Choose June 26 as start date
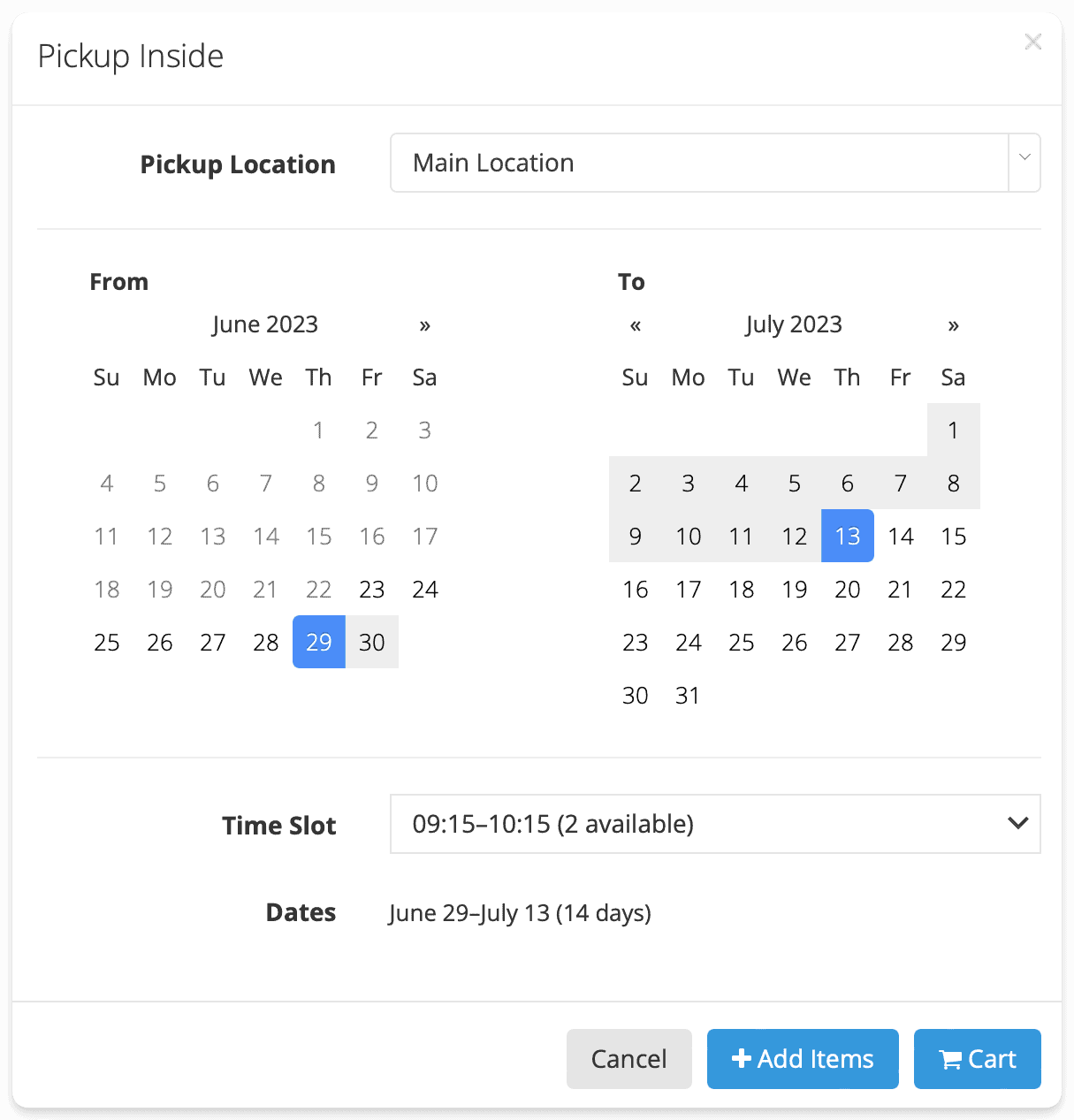Screen dimensions: 1074x1120 pos(160,642)
